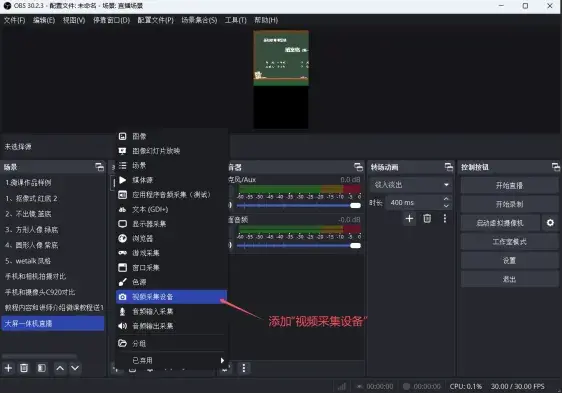Pop out the scenes dock panel

(99, 167)
